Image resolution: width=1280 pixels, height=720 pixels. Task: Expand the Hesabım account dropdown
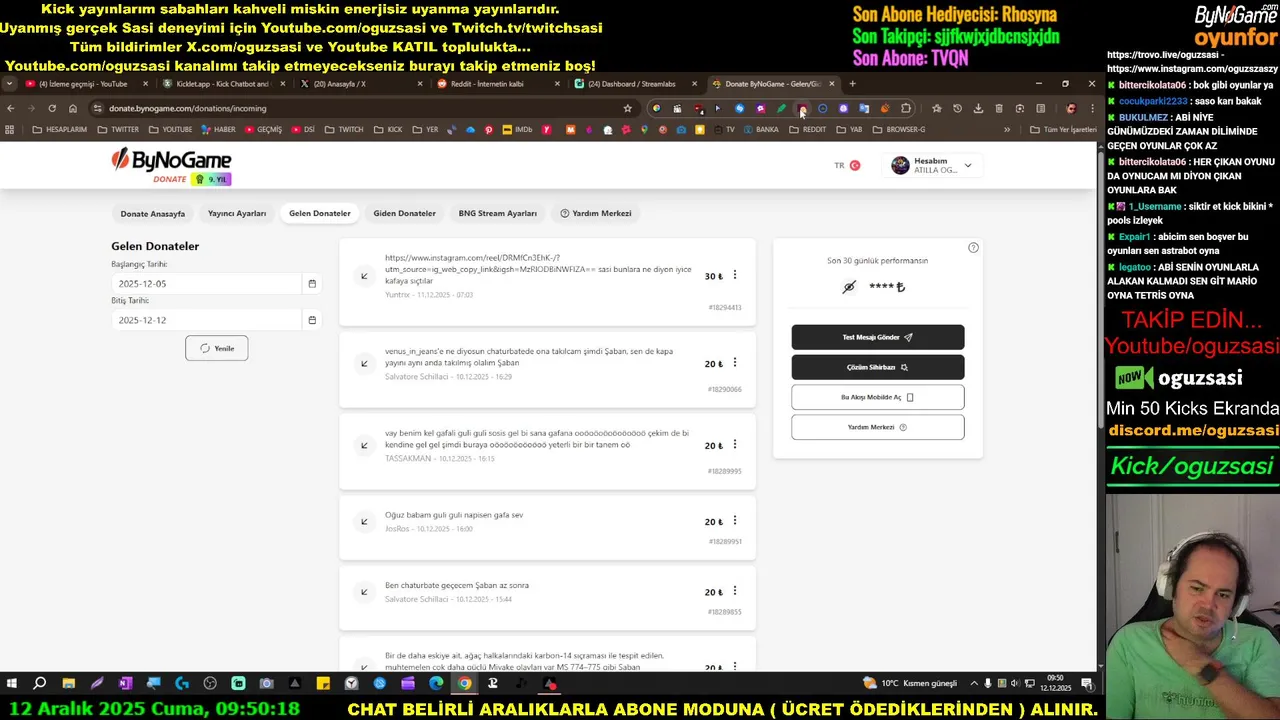coord(931,165)
